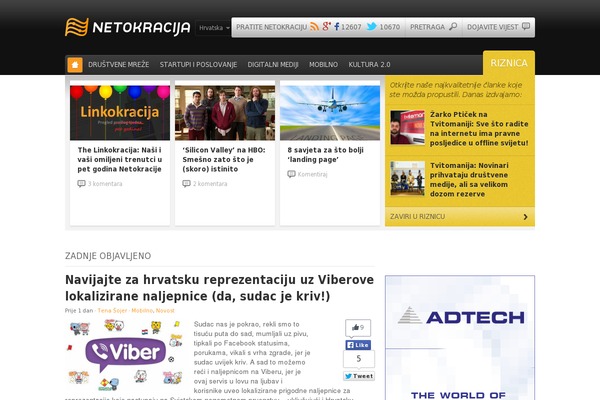Screen dimensions: 600x400
Task: Click the airplane landing thumbnail
Action: (330, 113)
